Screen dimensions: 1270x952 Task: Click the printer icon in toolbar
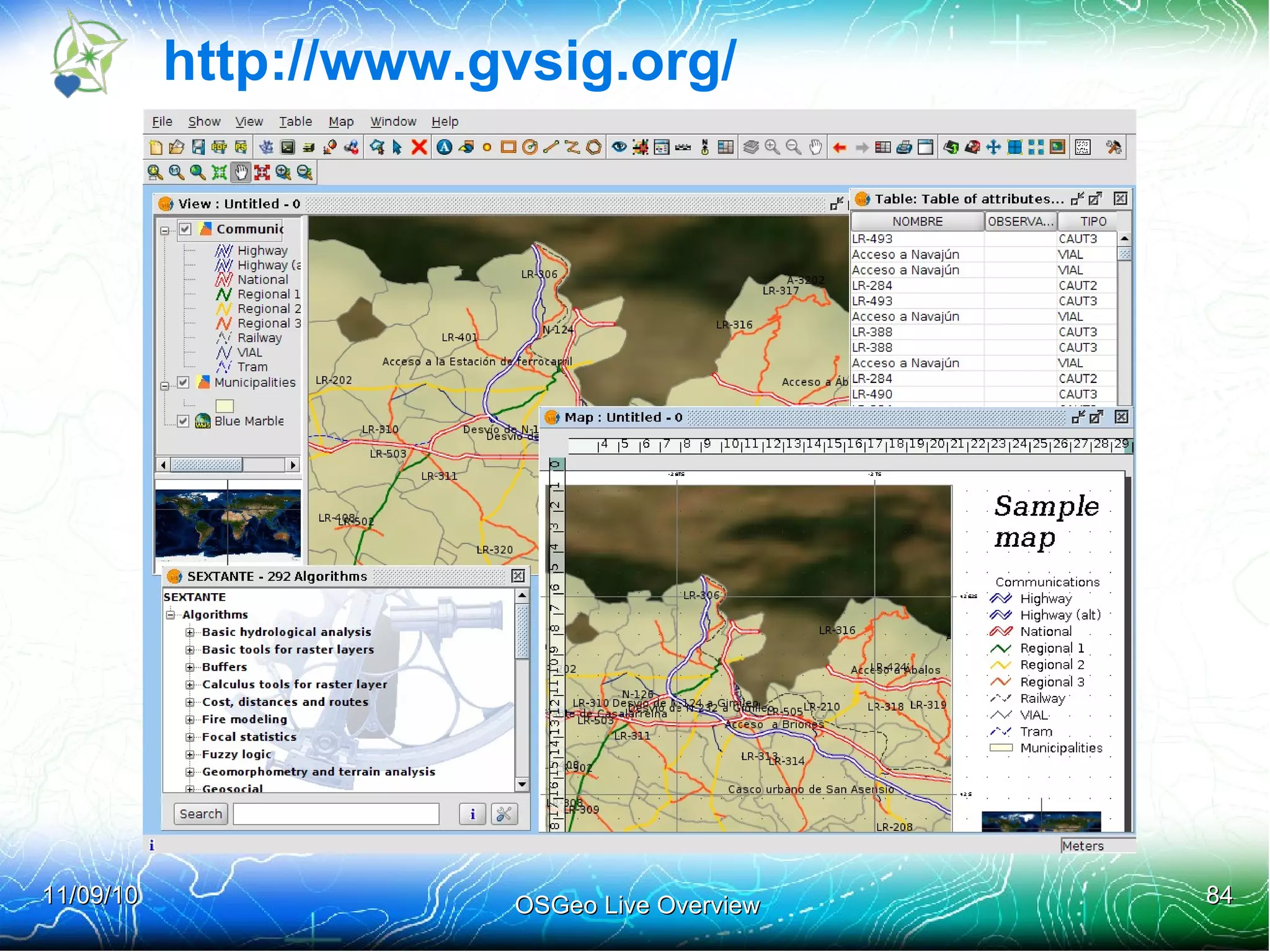[x=904, y=148]
